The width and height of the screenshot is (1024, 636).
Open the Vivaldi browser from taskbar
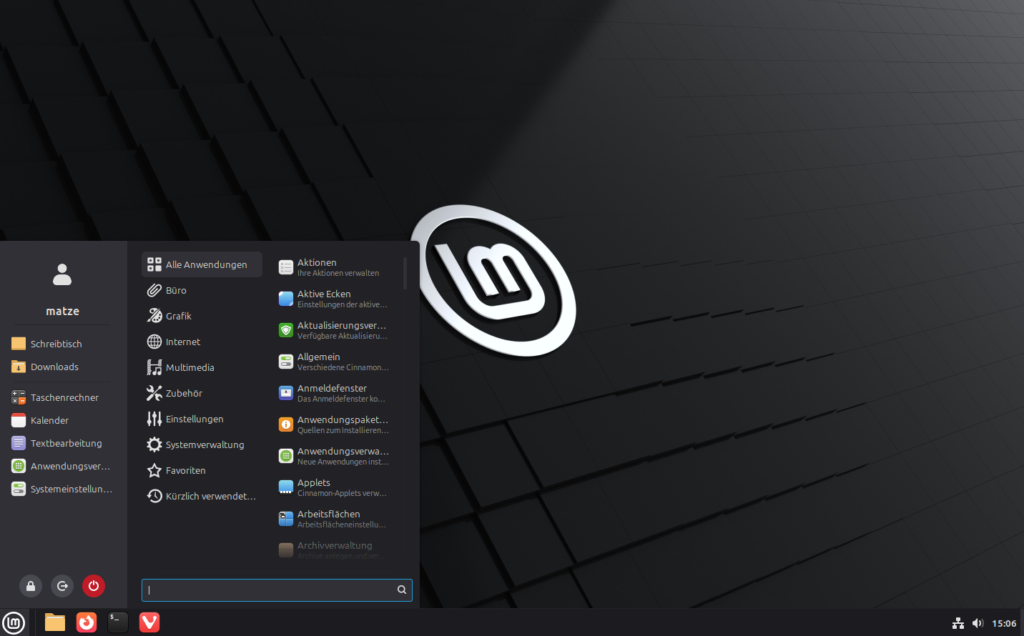pyautogui.click(x=149, y=622)
